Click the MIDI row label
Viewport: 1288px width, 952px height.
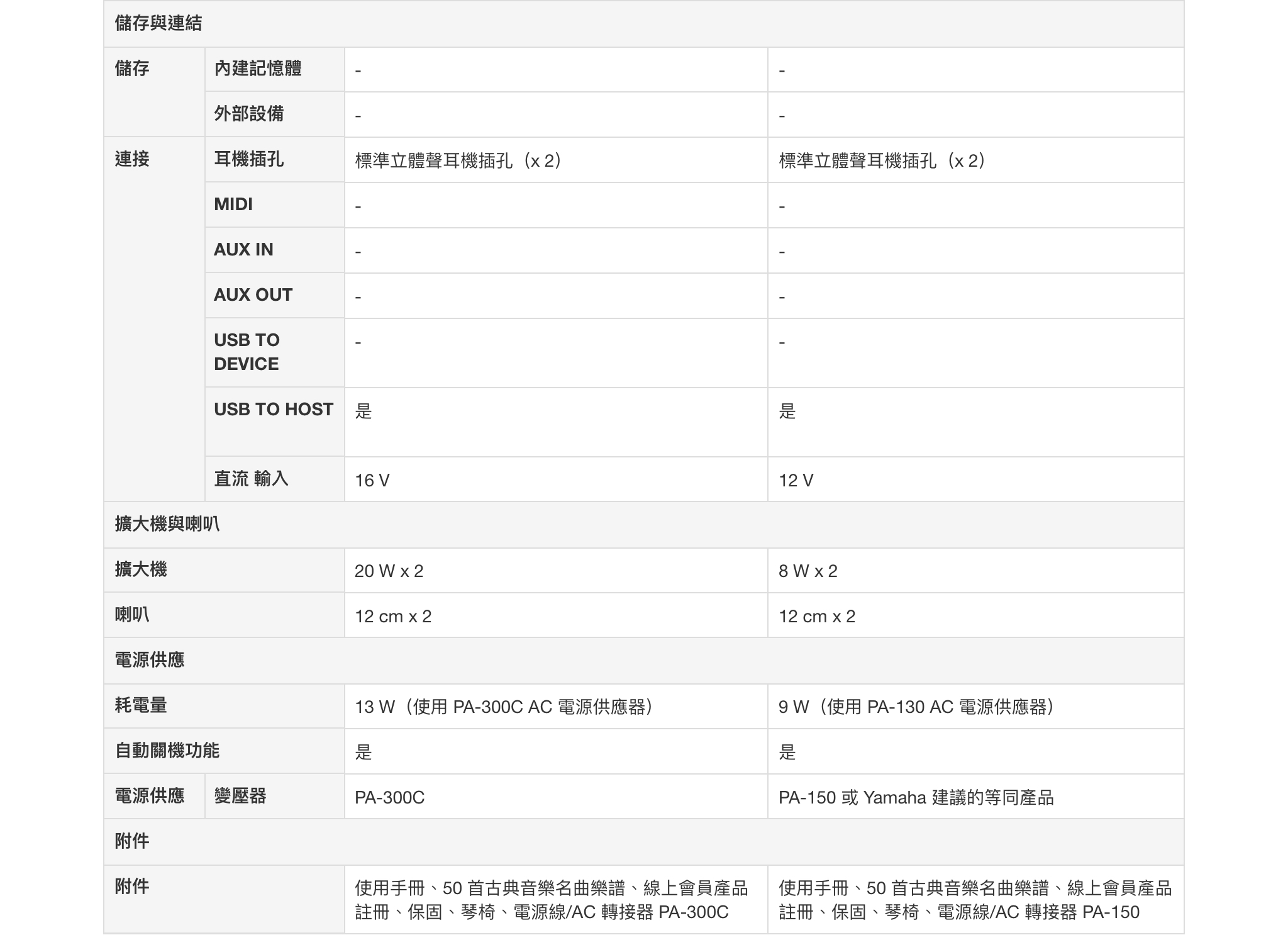[233, 204]
